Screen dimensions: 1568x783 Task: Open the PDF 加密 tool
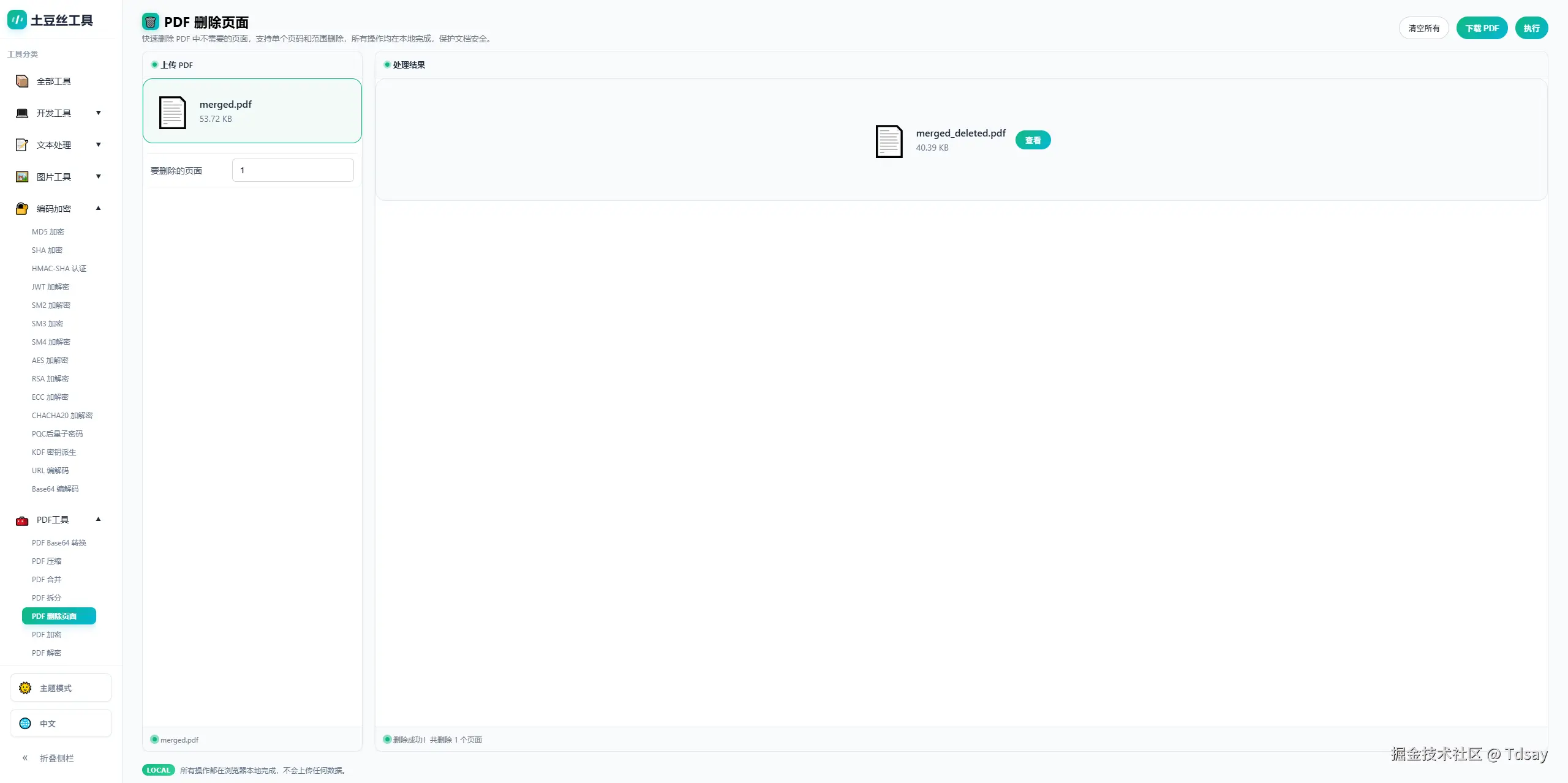tap(47, 635)
